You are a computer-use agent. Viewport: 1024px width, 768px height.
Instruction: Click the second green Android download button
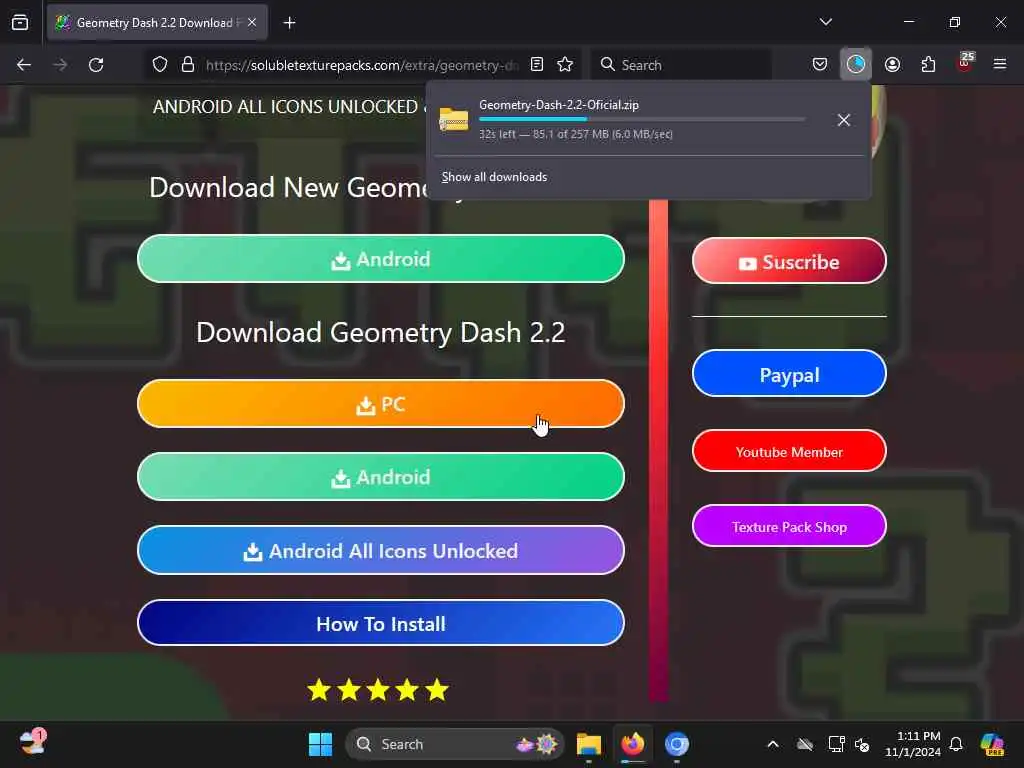pyautogui.click(x=381, y=477)
